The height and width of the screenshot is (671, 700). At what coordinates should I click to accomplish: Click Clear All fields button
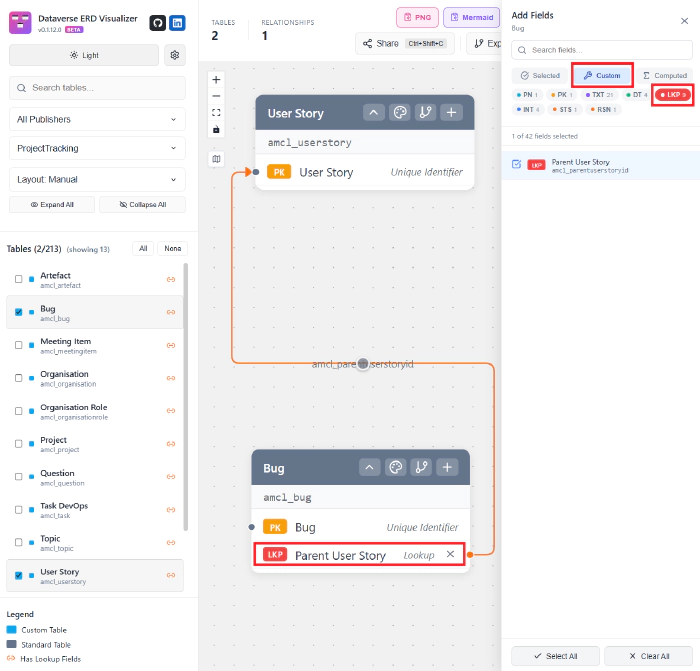pos(650,656)
